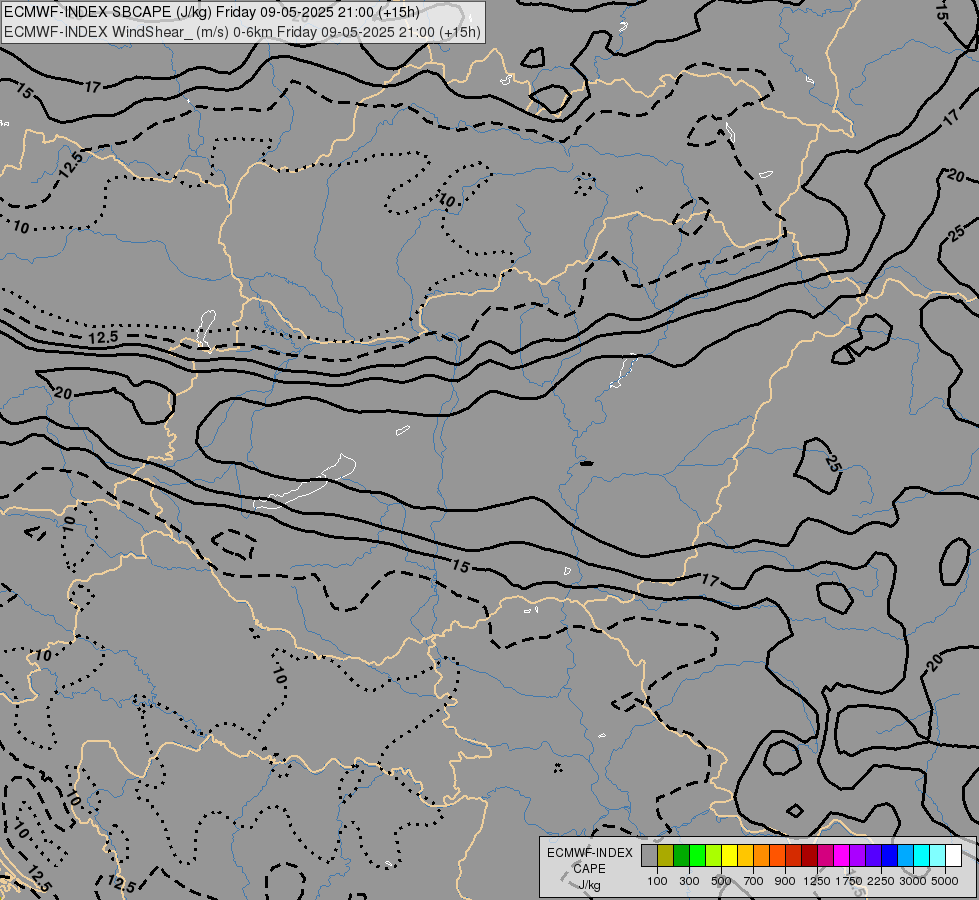Choose the yellow-green lime swatch
The width and height of the screenshot is (979, 900).
tap(713, 855)
